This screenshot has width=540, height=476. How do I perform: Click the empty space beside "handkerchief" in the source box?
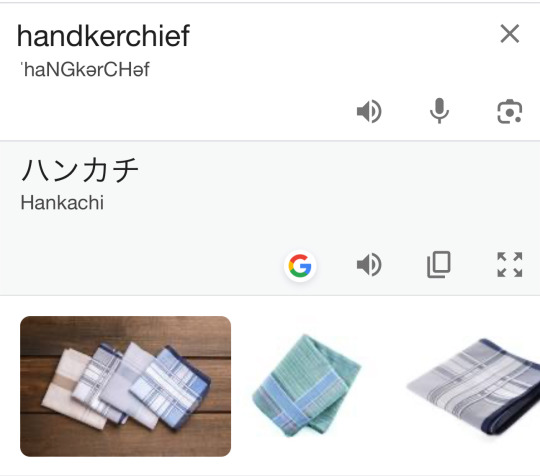pos(344,36)
